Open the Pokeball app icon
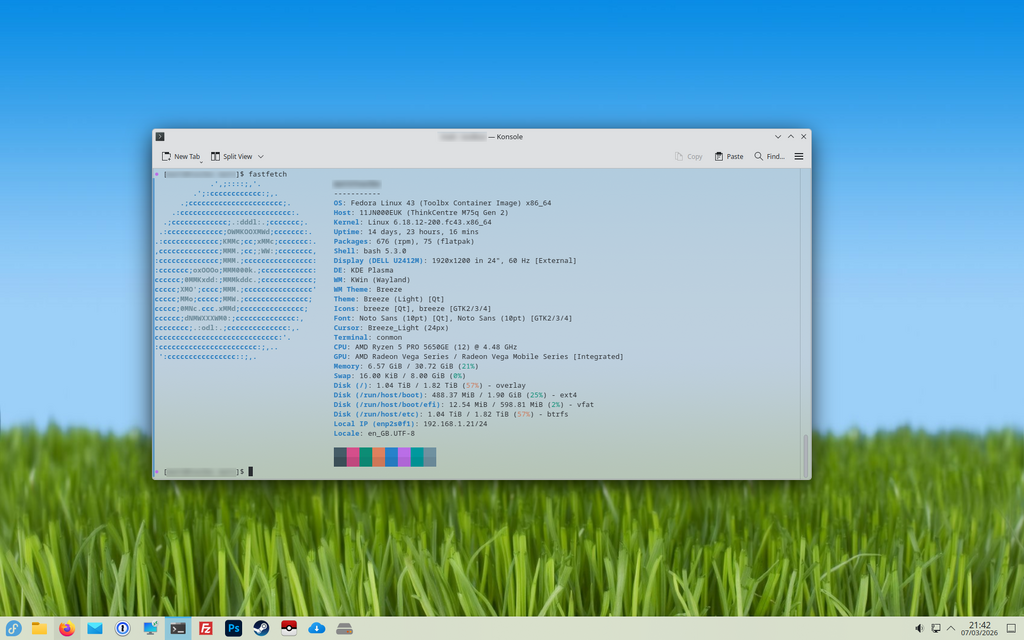This screenshot has height=640, width=1024. click(x=289, y=628)
